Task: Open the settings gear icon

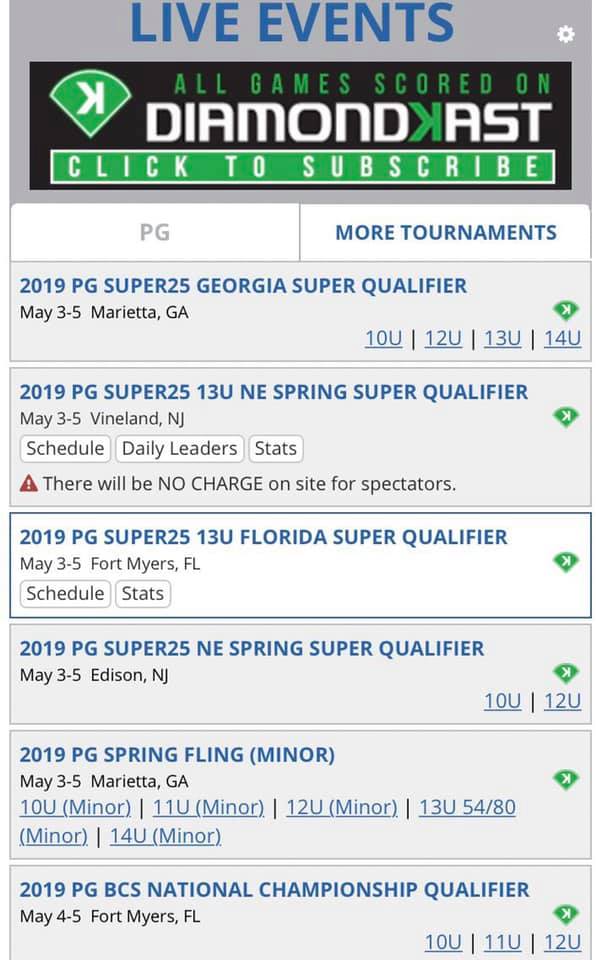Action: (565, 34)
